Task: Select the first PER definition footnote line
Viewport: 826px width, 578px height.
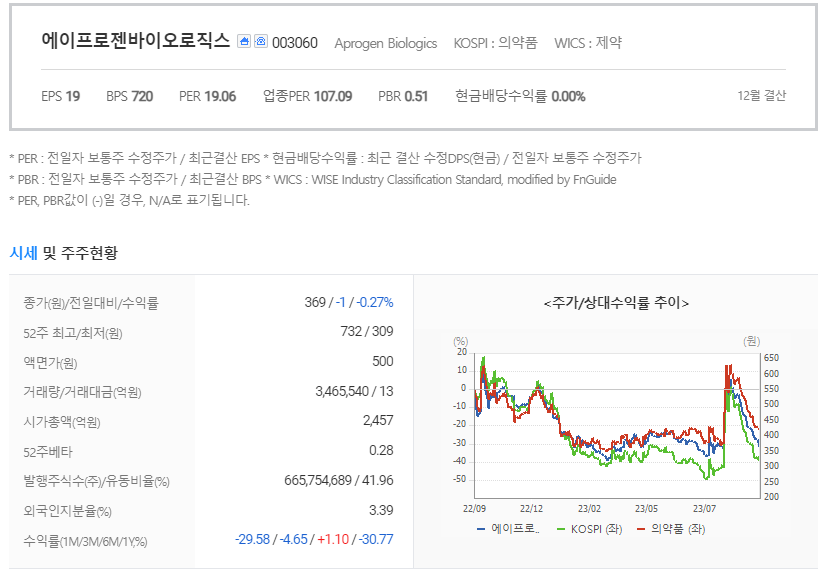Action: [325, 158]
